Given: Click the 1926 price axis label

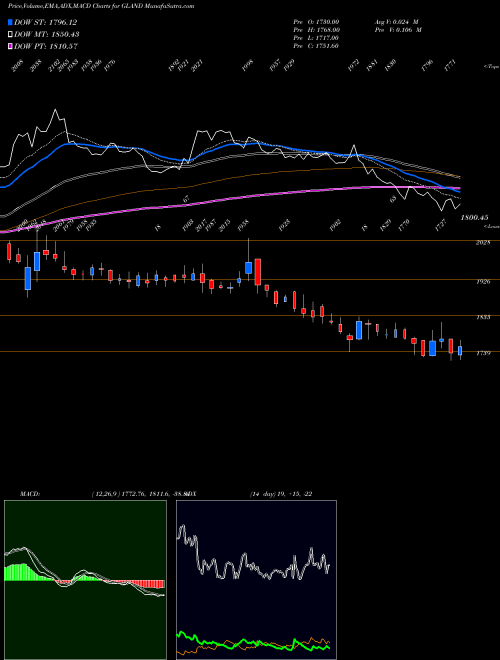Looking at the screenshot, I should tap(483, 282).
